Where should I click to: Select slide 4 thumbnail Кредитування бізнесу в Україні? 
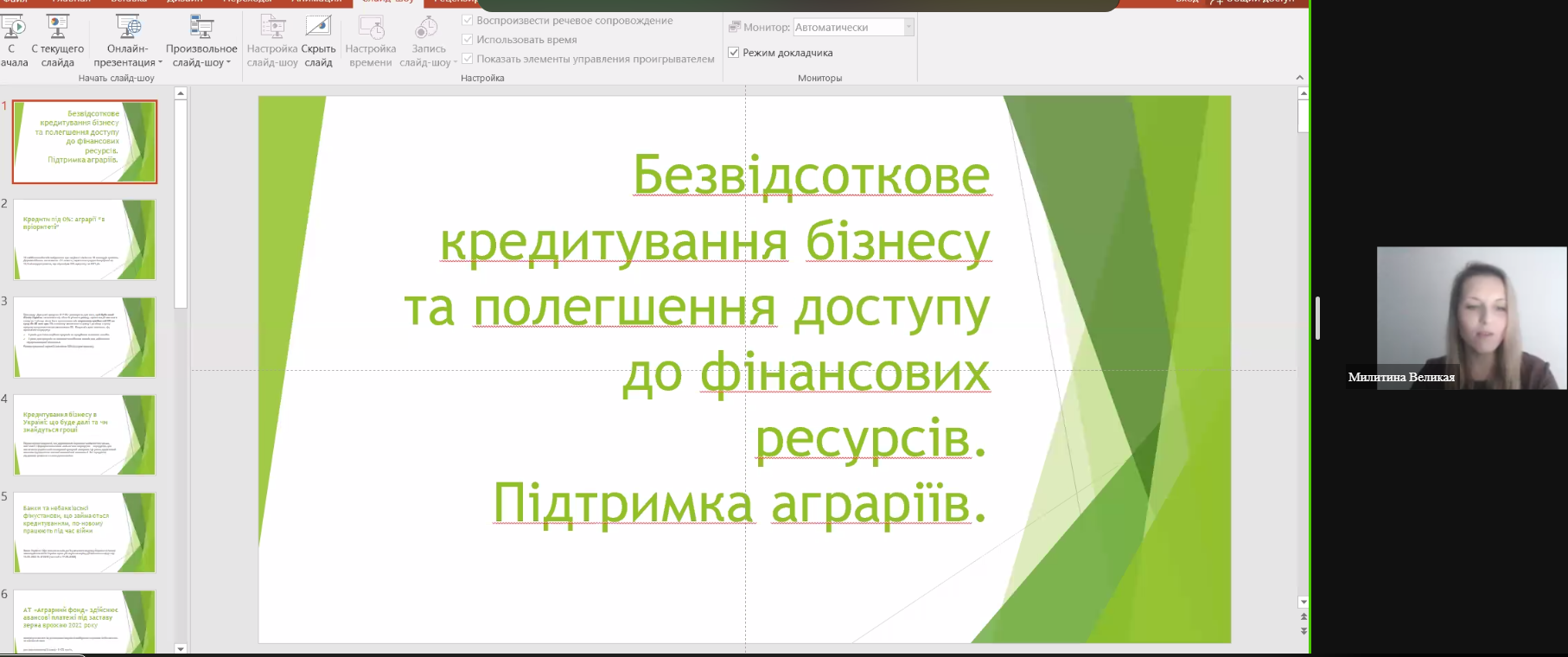[85, 435]
